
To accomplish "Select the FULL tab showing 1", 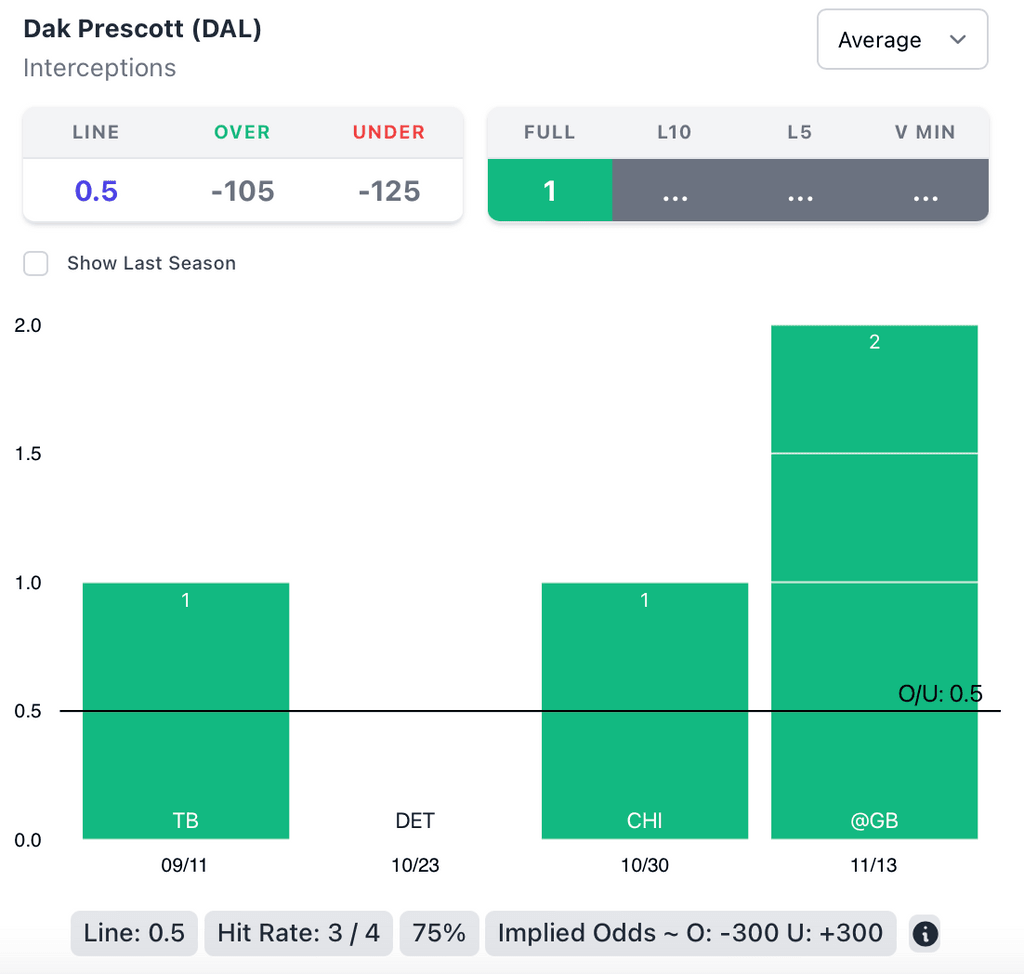I will (x=549, y=191).
